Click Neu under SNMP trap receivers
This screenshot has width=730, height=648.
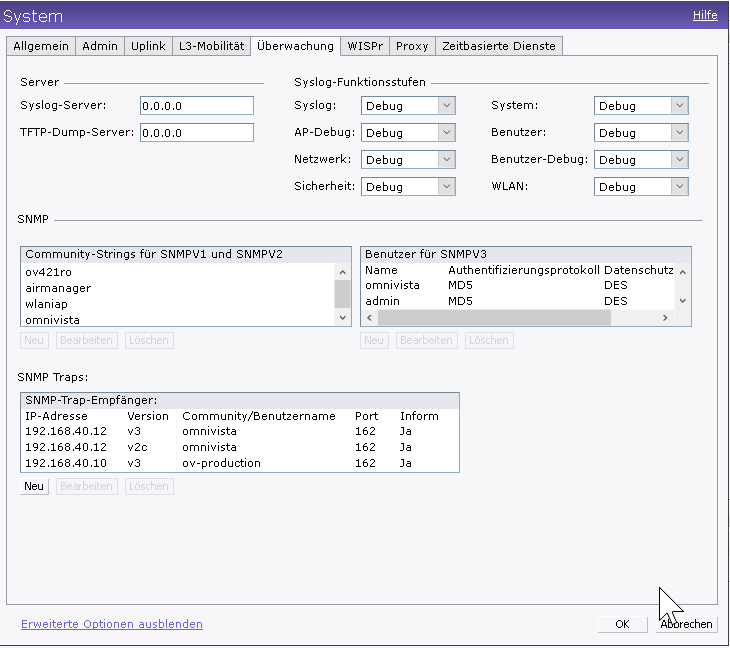tap(34, 486)
